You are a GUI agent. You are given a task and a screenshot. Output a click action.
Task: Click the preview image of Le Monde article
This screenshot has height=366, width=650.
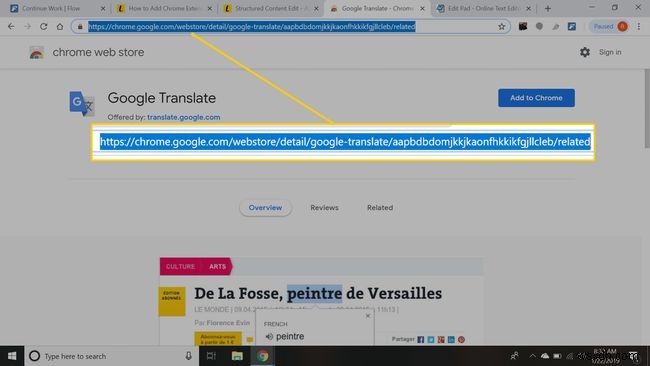(321, 301)
